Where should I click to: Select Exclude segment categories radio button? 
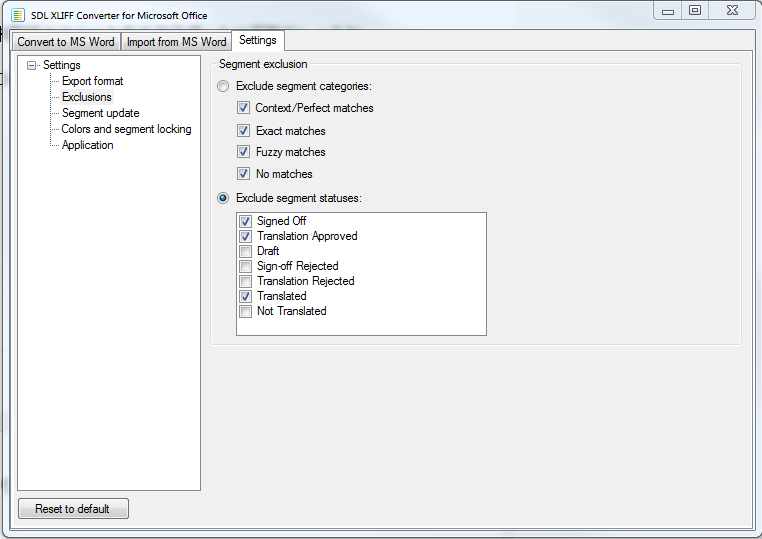[x=223, y=87]
